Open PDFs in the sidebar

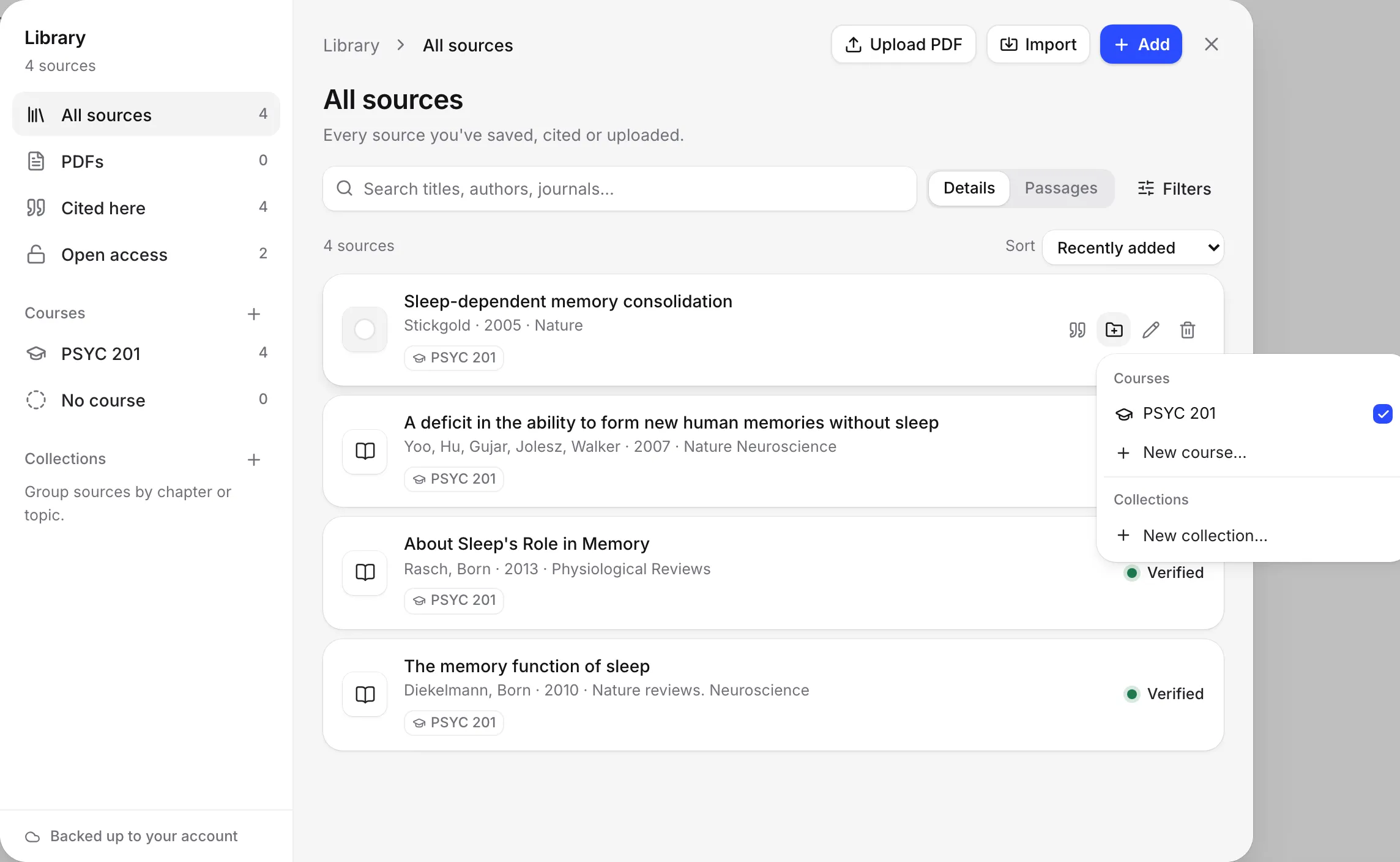click(x=146, y=161)
